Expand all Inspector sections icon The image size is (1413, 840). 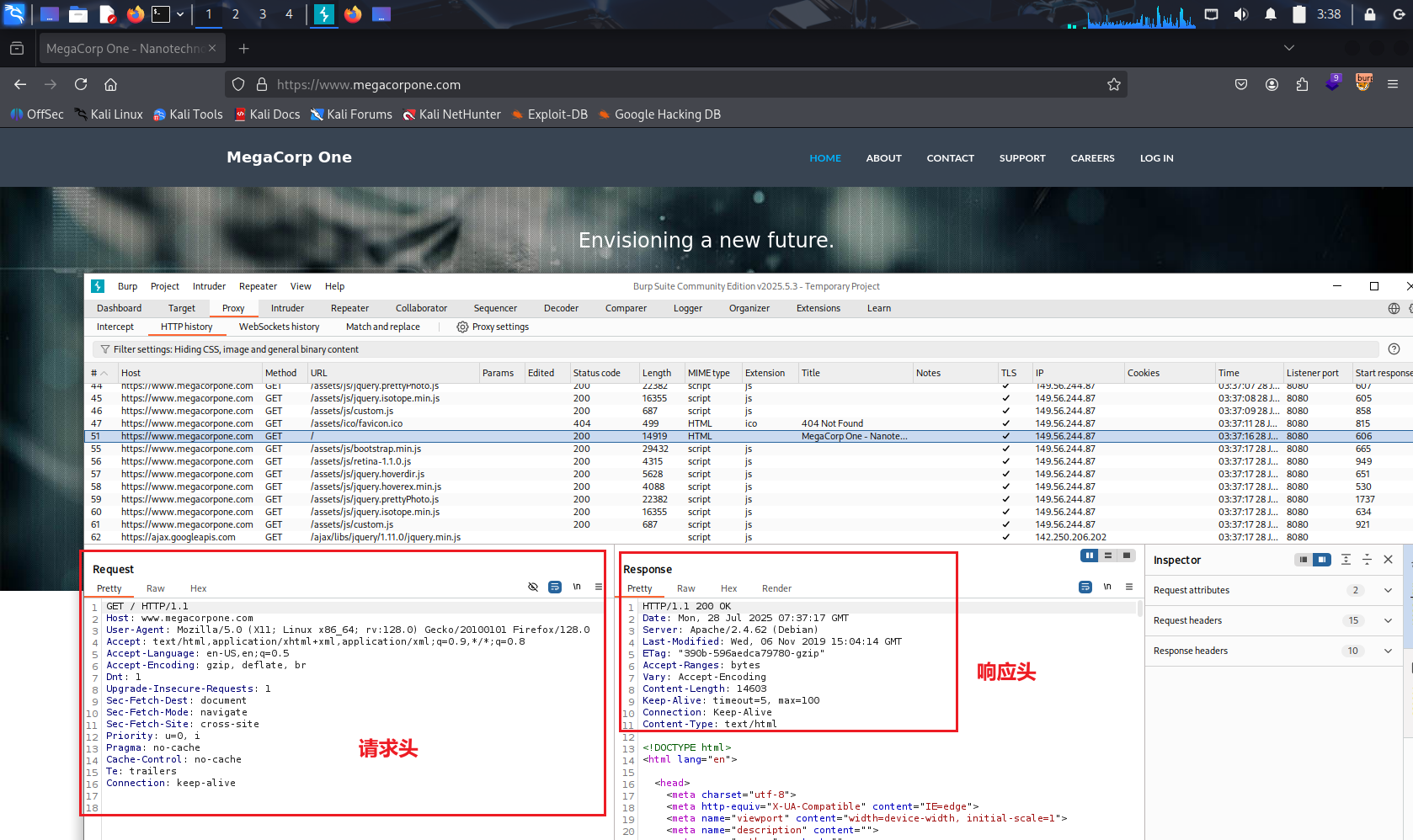1346,560
